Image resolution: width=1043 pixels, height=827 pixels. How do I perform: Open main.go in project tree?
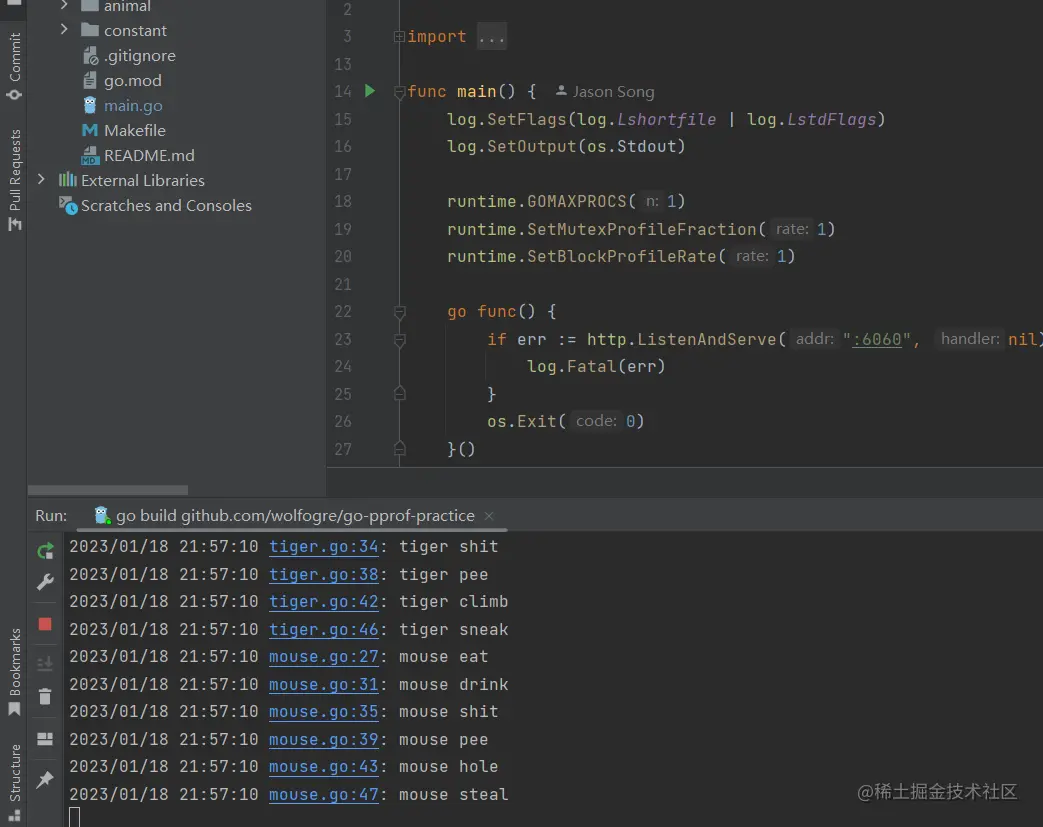133,105
